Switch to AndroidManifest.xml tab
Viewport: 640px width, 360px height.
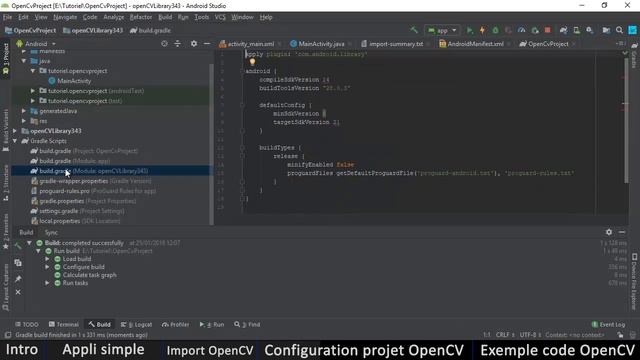point(475,44)
